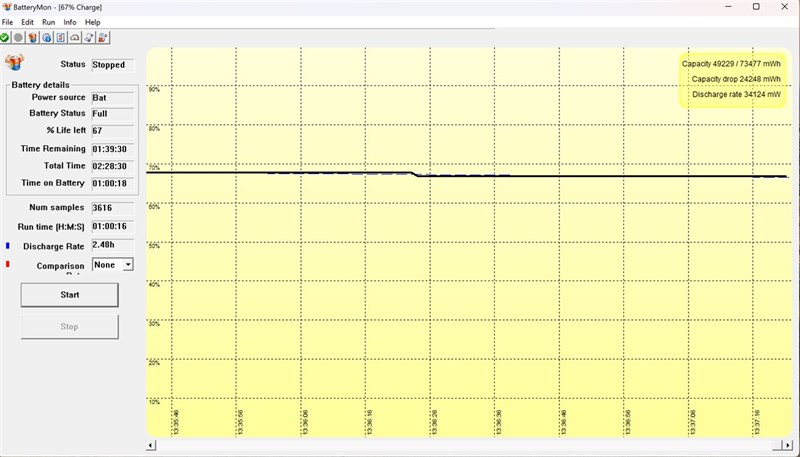Click the BatteryMon title bar app icon
Image resolution: width=800 pixels, height=457 pixels.
coord(7,7)
